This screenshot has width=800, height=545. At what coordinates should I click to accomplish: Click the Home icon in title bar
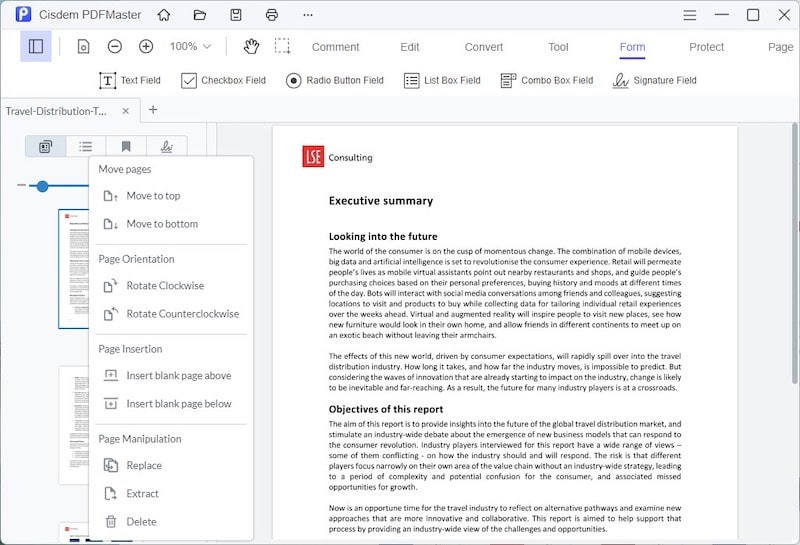(164, 15)
